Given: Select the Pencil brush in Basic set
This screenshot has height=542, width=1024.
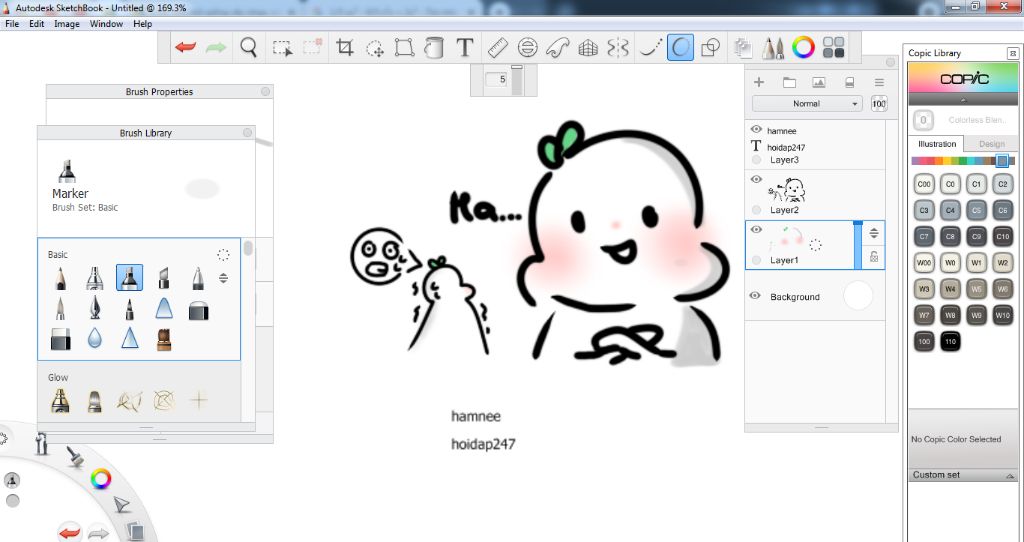Looking at the screenshot, I should coord(60,278).
